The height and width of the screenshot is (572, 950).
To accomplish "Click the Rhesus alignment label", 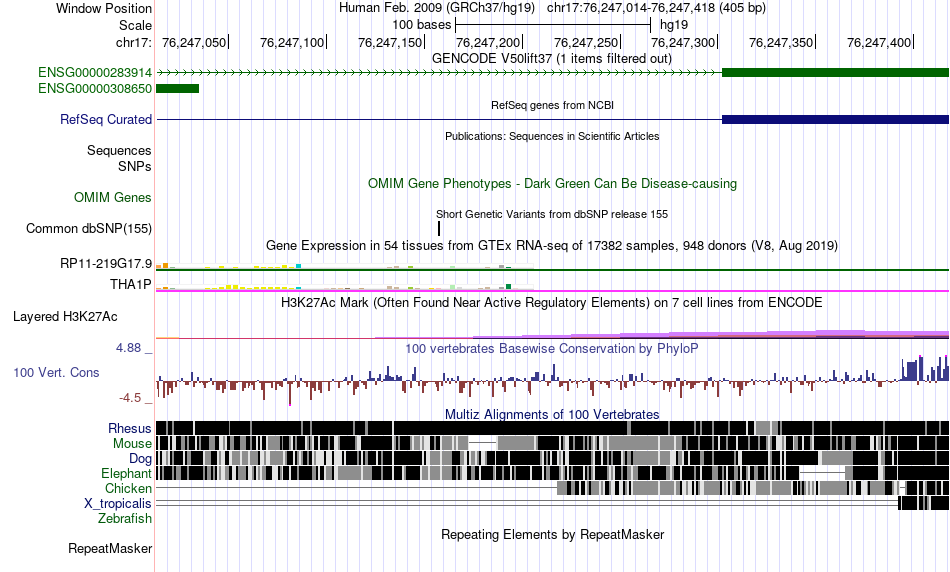I will [130, 428].
